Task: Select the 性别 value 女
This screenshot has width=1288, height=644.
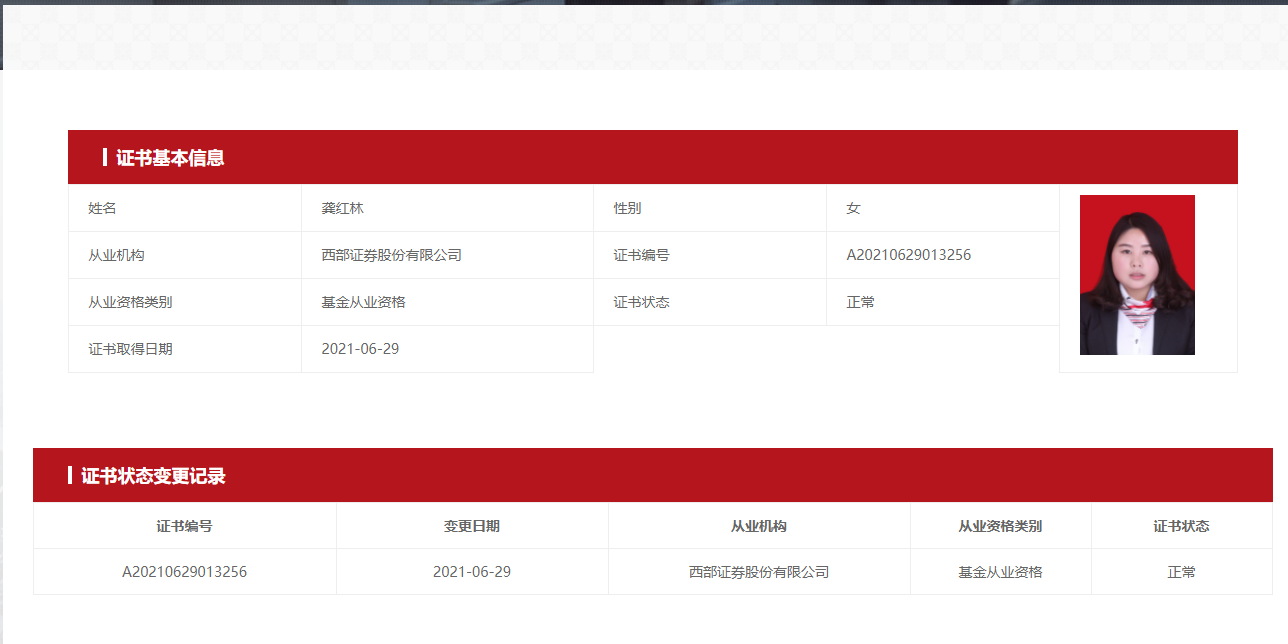Action: 853,208
